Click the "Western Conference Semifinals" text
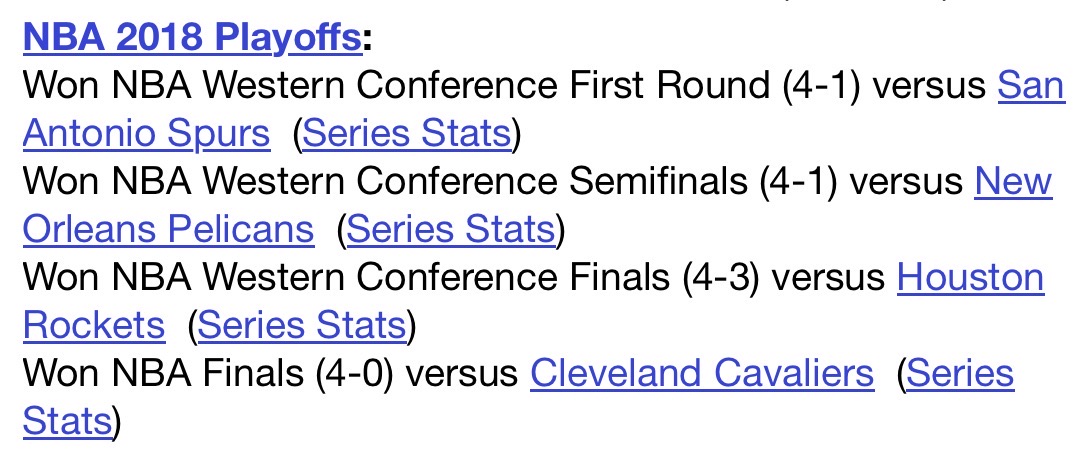1087x453 pixels. pyautogui.click(x=474, y=181)
